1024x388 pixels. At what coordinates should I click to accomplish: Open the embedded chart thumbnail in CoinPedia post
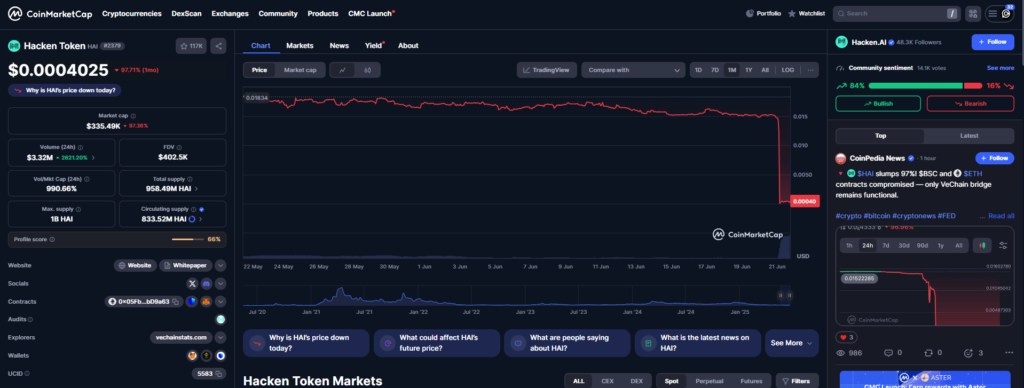click(x=925, y=275)
